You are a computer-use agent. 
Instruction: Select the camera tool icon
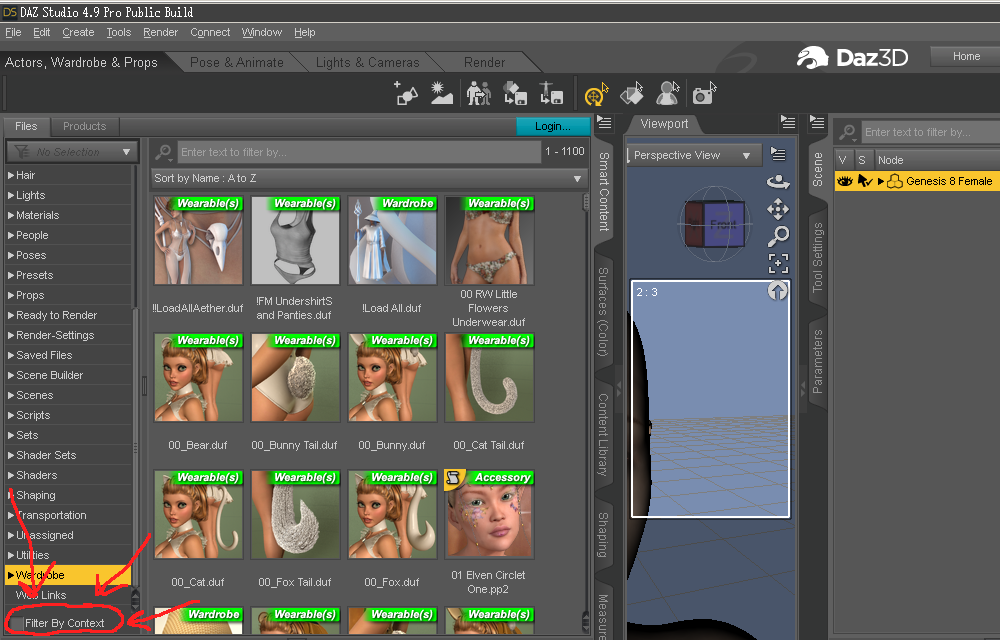coord(704,94)
